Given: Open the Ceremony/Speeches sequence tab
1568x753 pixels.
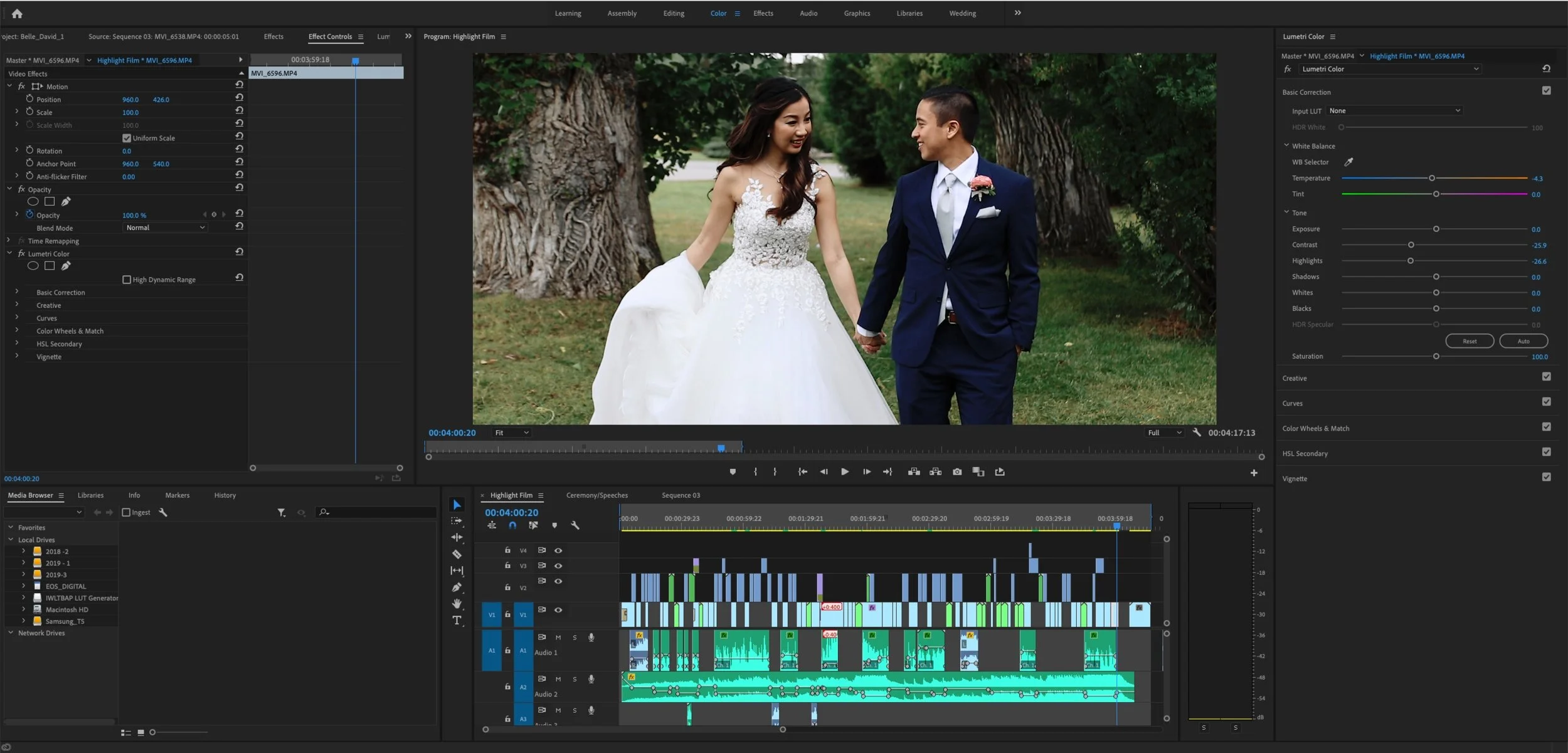Looking at the screenshot, I should pyautogui.click(x=596, y=495).
